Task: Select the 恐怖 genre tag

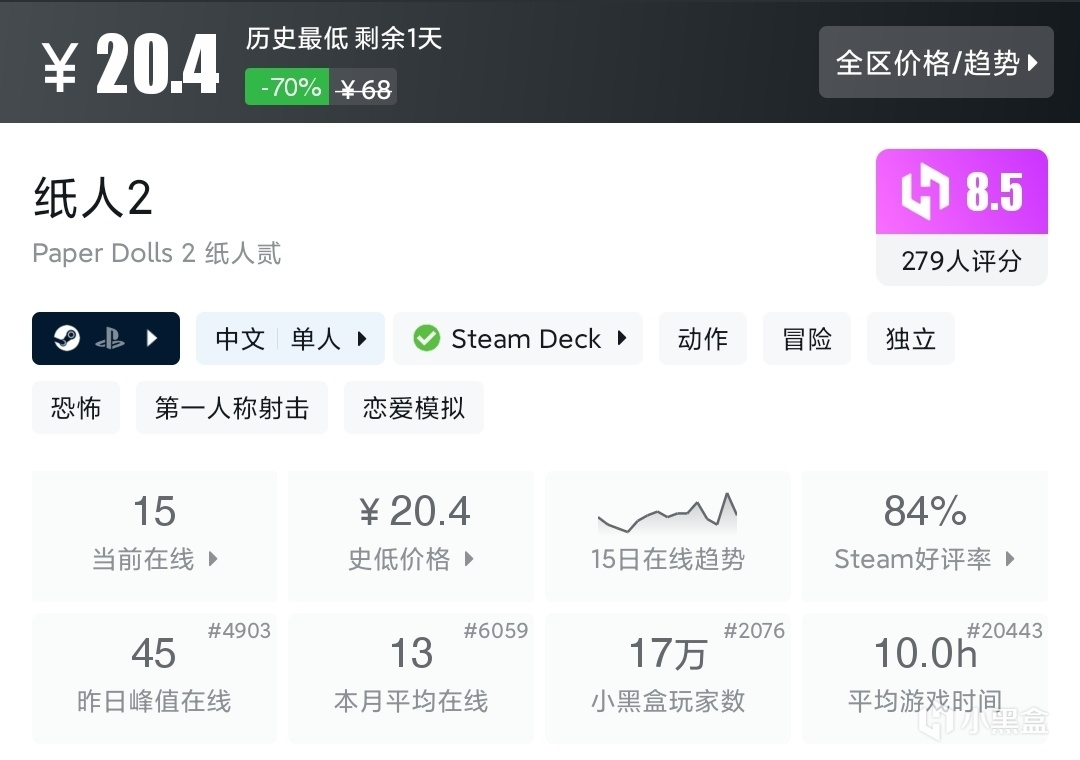Action: [x=76, y=408]
